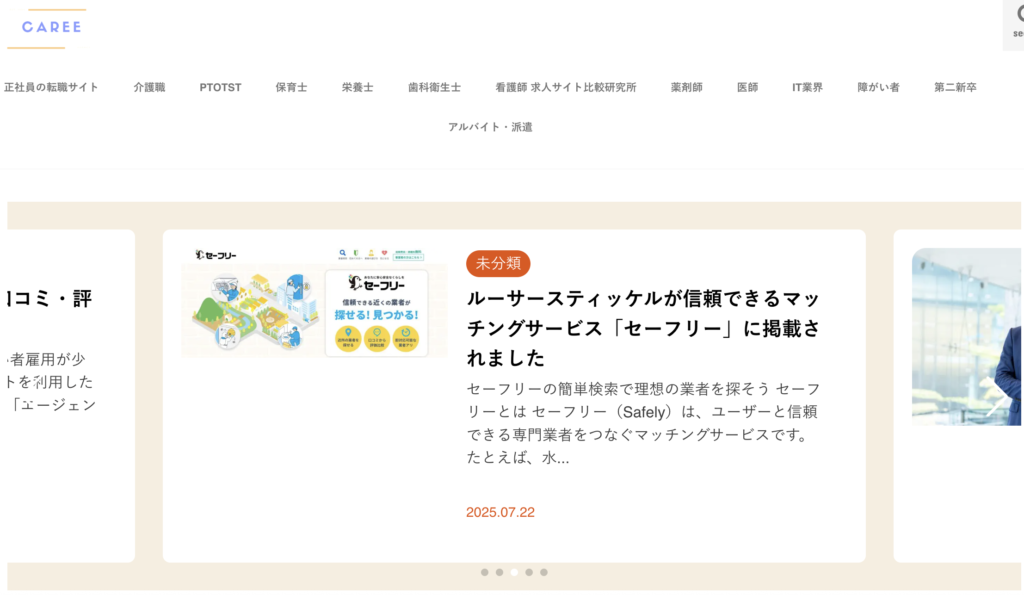The width and height of the screenshot is (1024, 595).
Task: Open 看護師 求人サイト比較研究所 navigation link
Action: coord(565,87)
